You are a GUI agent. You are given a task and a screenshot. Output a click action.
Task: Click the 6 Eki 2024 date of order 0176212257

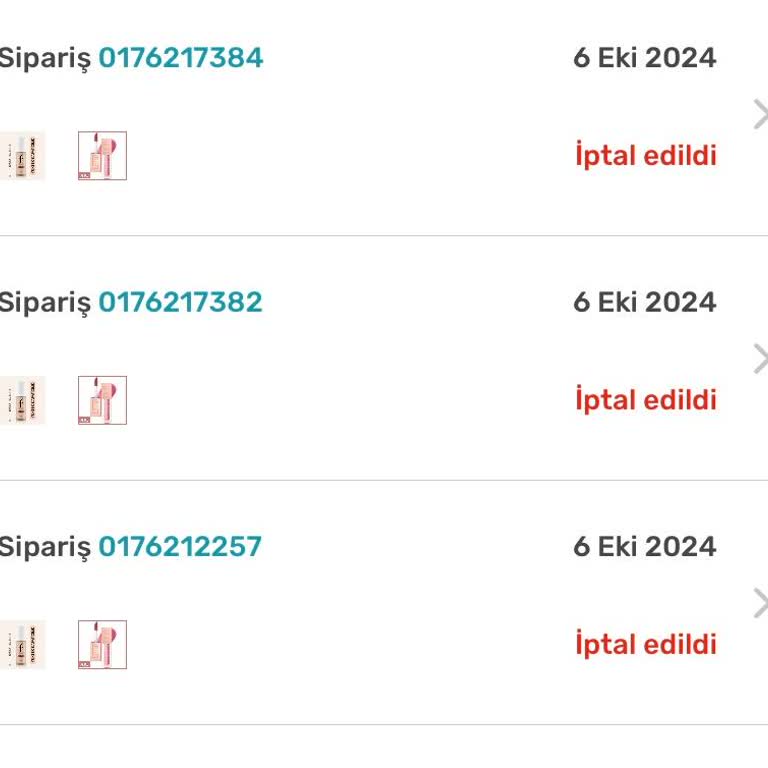[x=645, y=546]
